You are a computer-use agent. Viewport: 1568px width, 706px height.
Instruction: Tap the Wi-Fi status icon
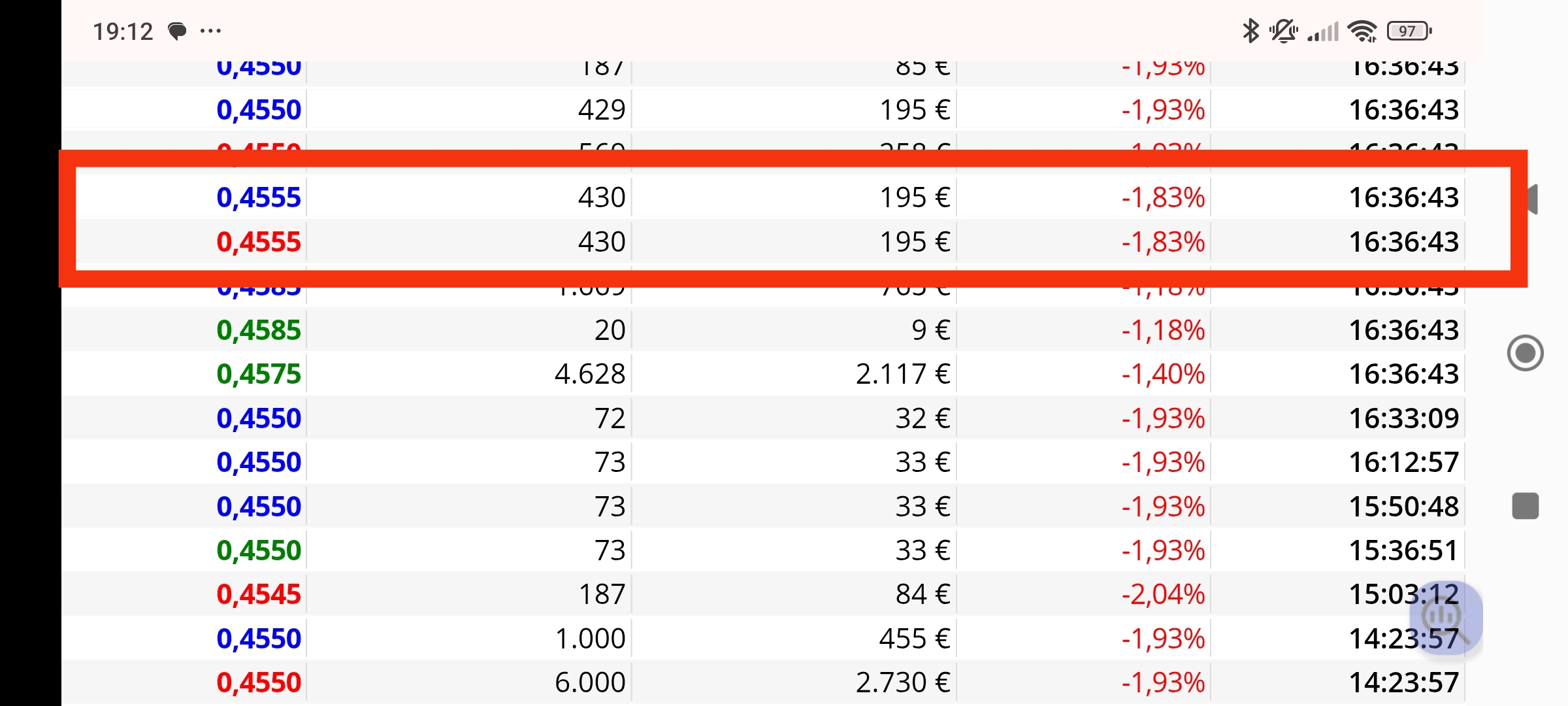click(x=1363, y=31)
